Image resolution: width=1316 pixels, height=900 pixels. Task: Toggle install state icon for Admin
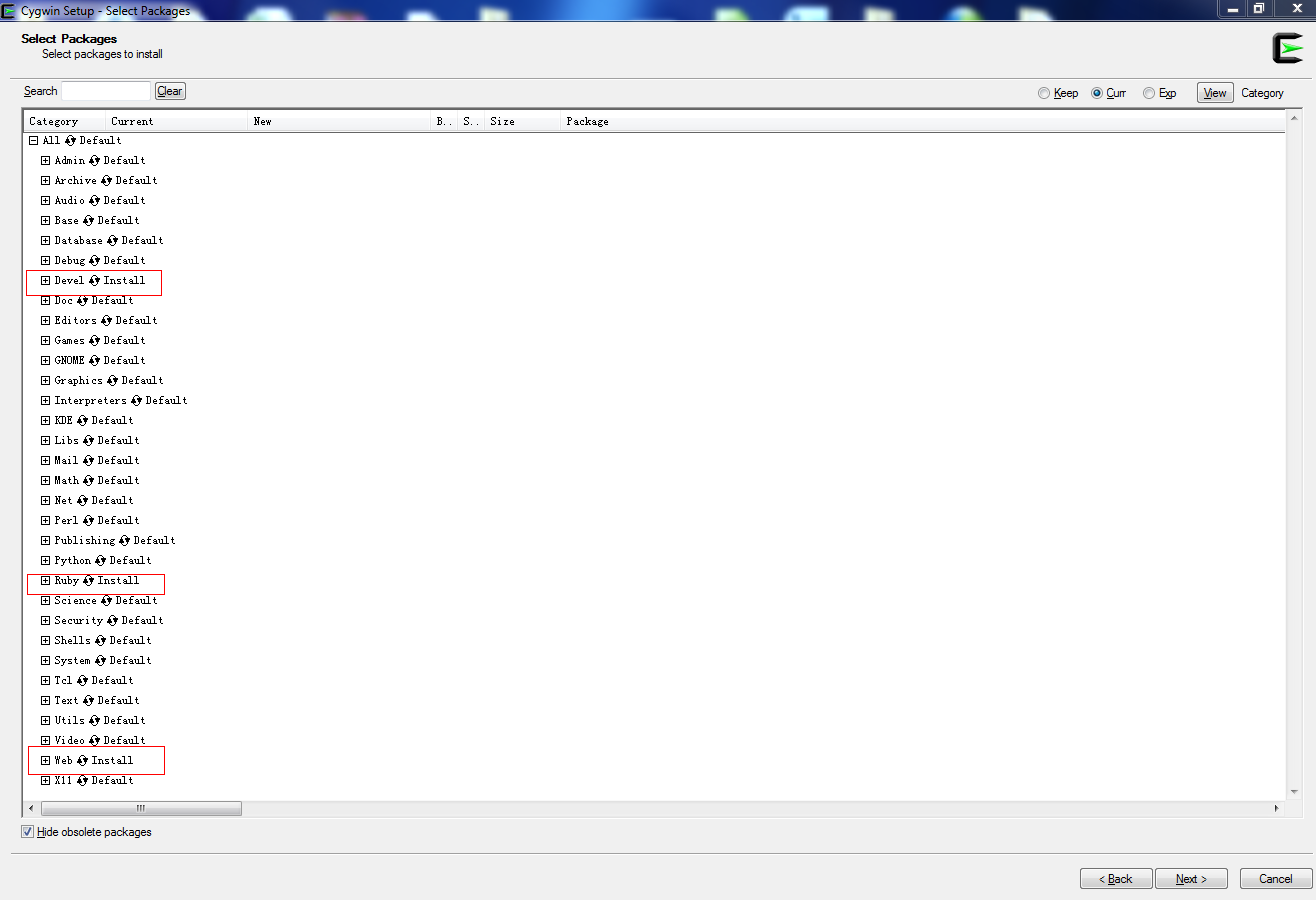tap(94, 161)
